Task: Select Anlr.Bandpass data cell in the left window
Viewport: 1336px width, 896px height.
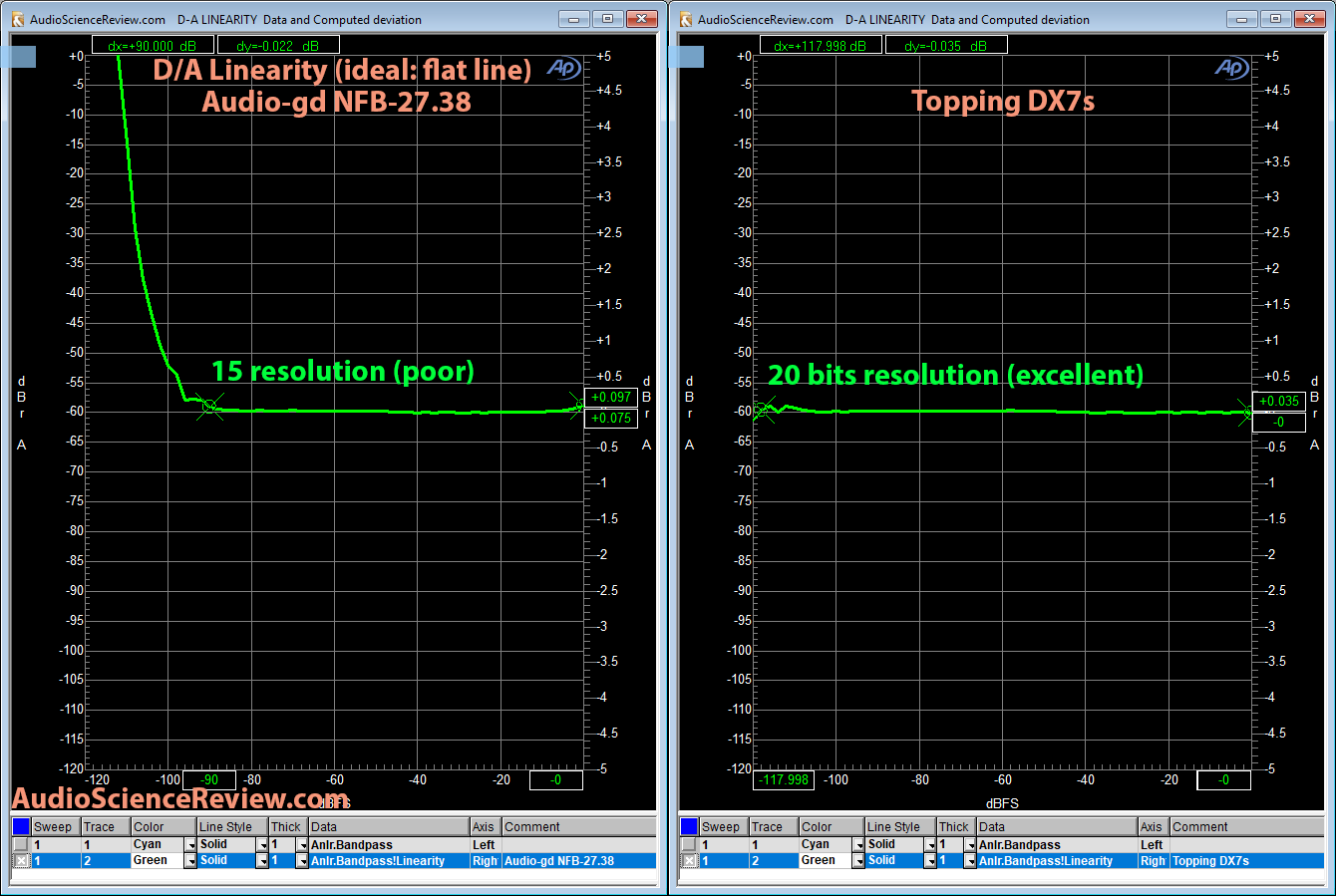Action: [389, 845]
